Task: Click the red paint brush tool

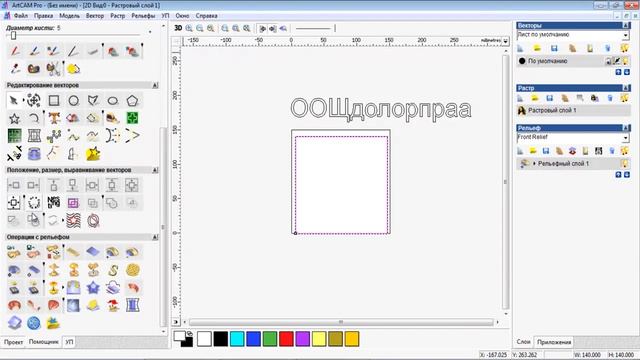Action: click(x=15, y=51)
